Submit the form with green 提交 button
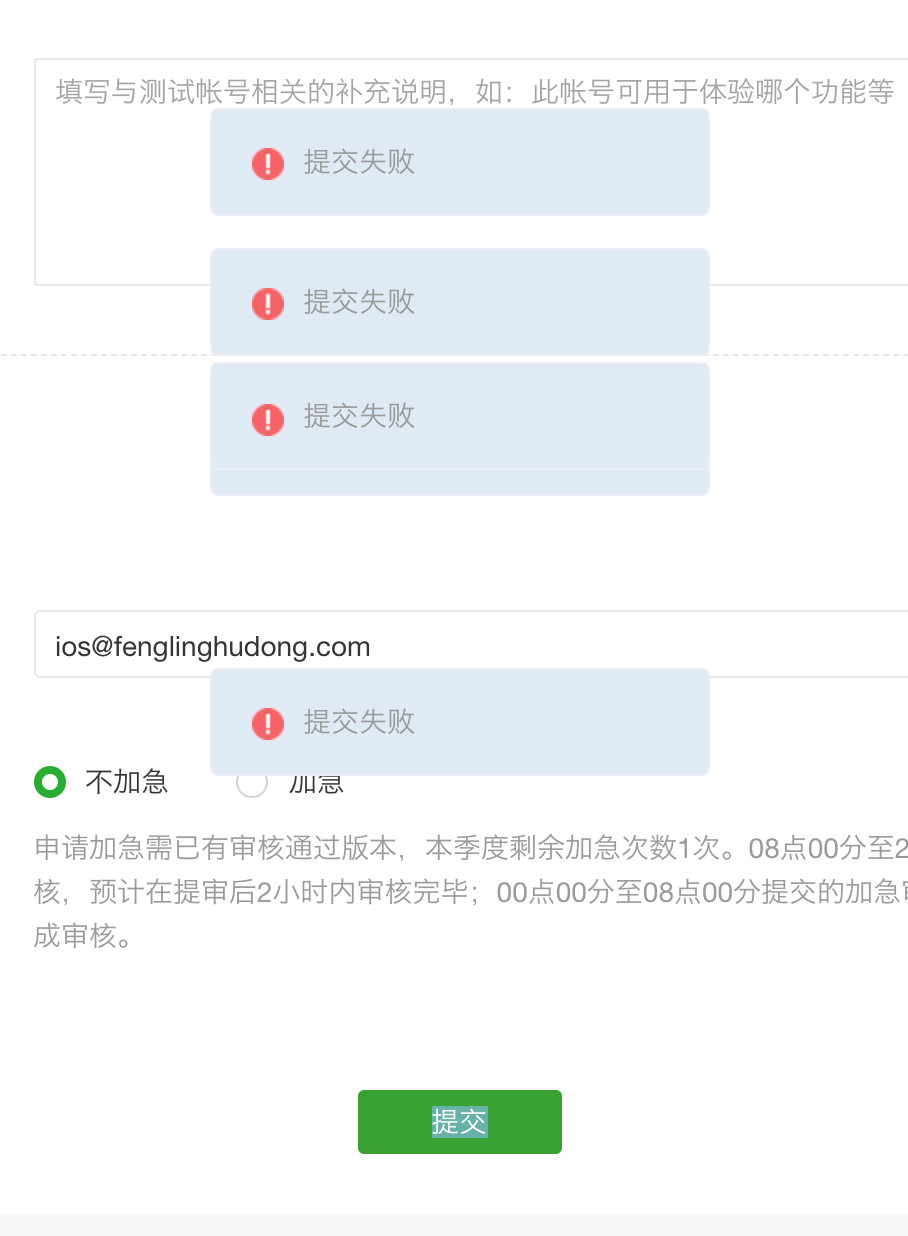The height and width of the screenshot is (1236, 908). [460, 1122]
